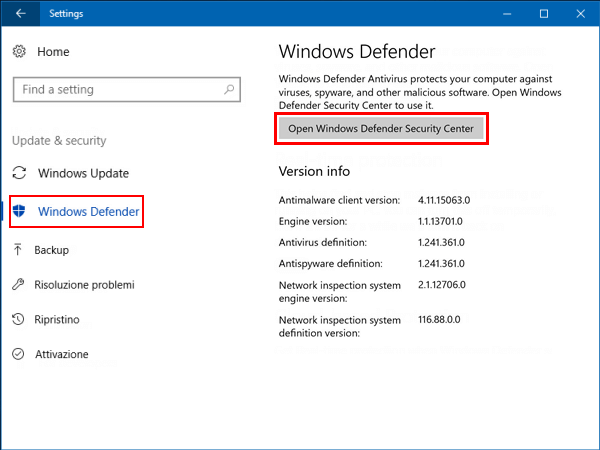Go to Risoluzione problemi section
The width and height of the screenshot is (600, 450).
pos(84,284)
